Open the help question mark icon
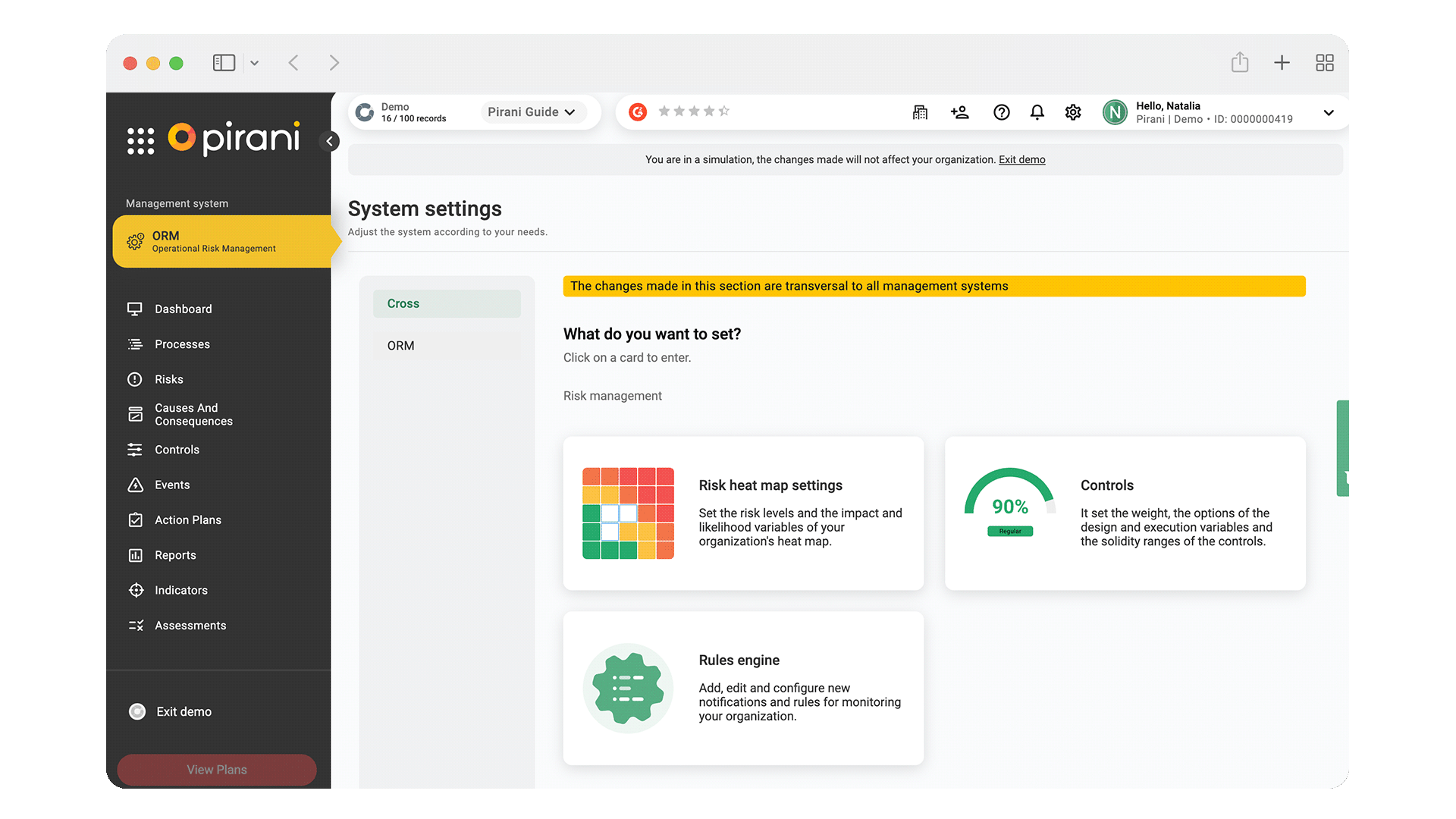Image resolution: width=1456 pixels, height=819 pixels. (x=1001, y=112)
